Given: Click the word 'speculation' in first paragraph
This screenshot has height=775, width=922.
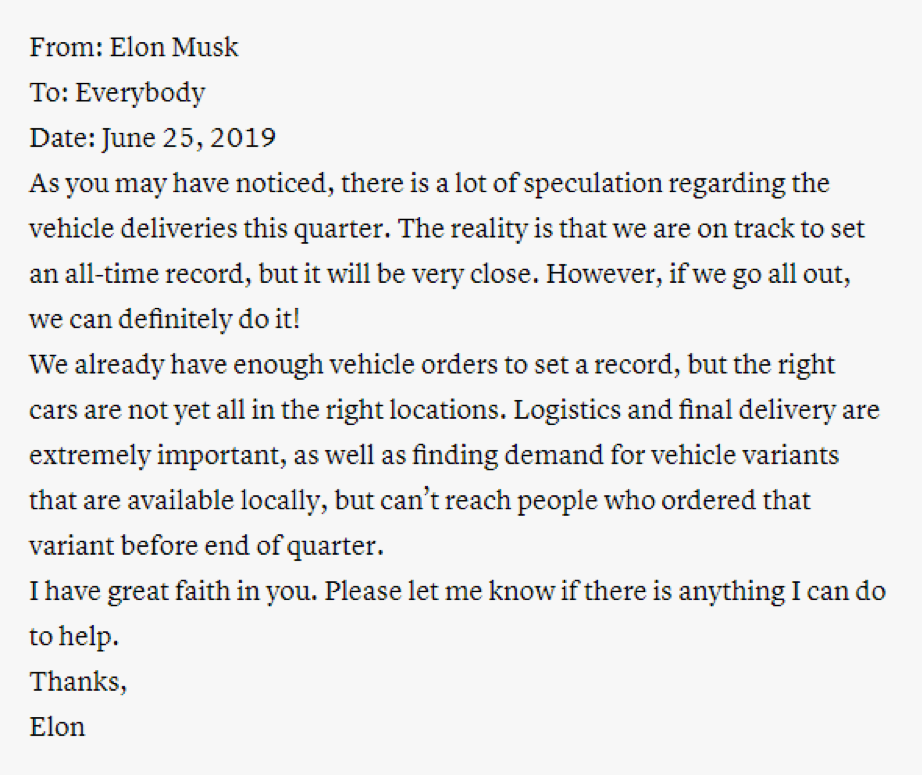Looking at the screenshot, I should 593,184.
